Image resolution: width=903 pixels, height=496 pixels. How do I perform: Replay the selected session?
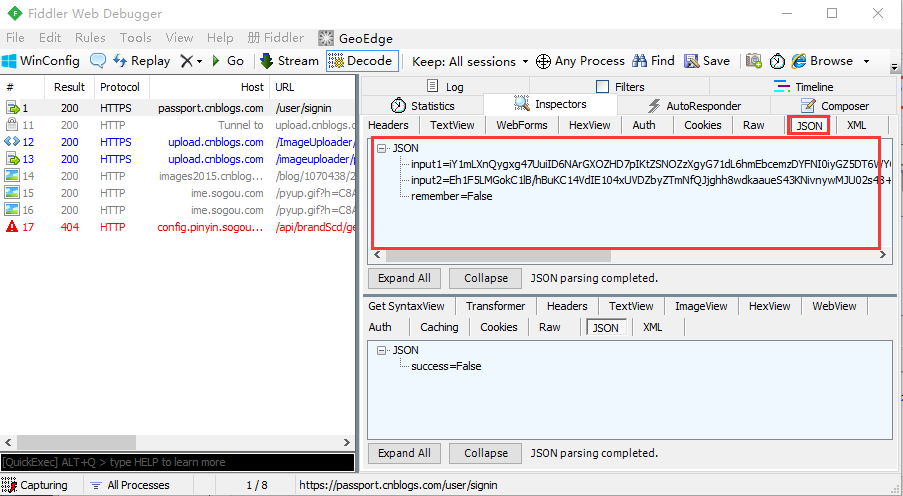pos(141,60)
